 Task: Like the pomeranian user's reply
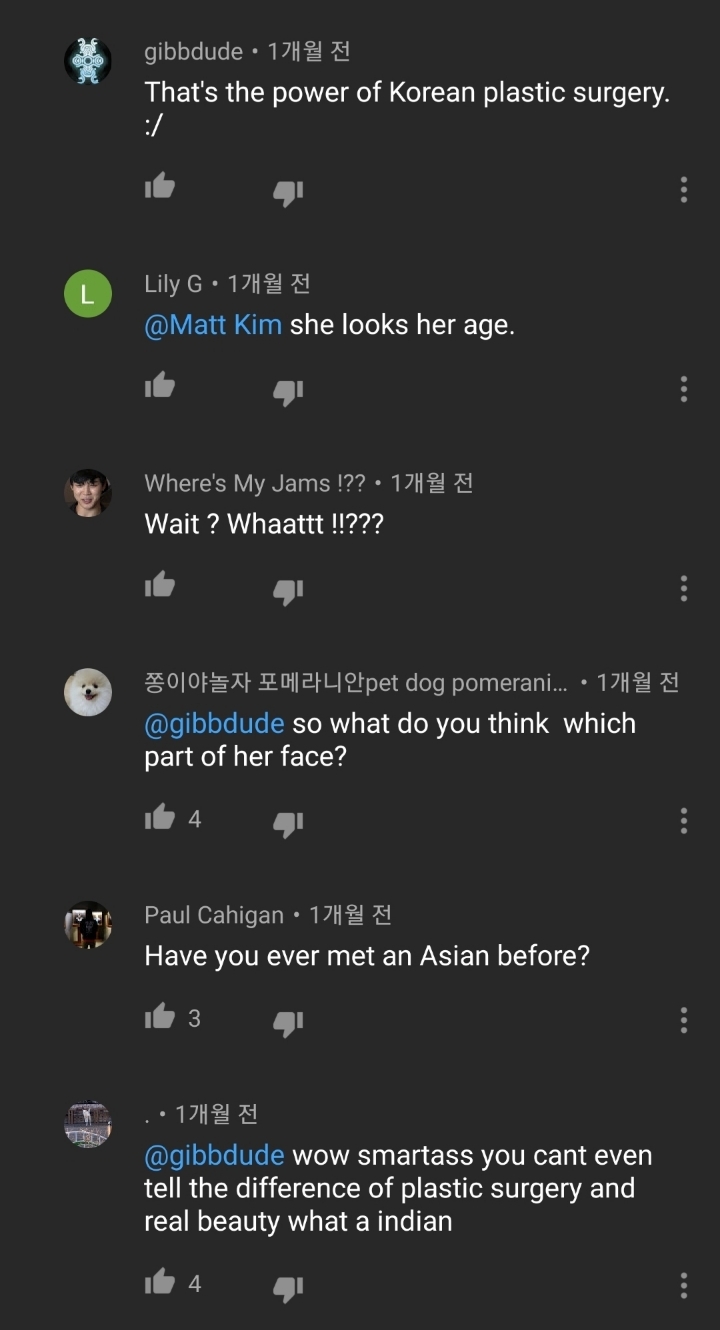click(160, 818)
